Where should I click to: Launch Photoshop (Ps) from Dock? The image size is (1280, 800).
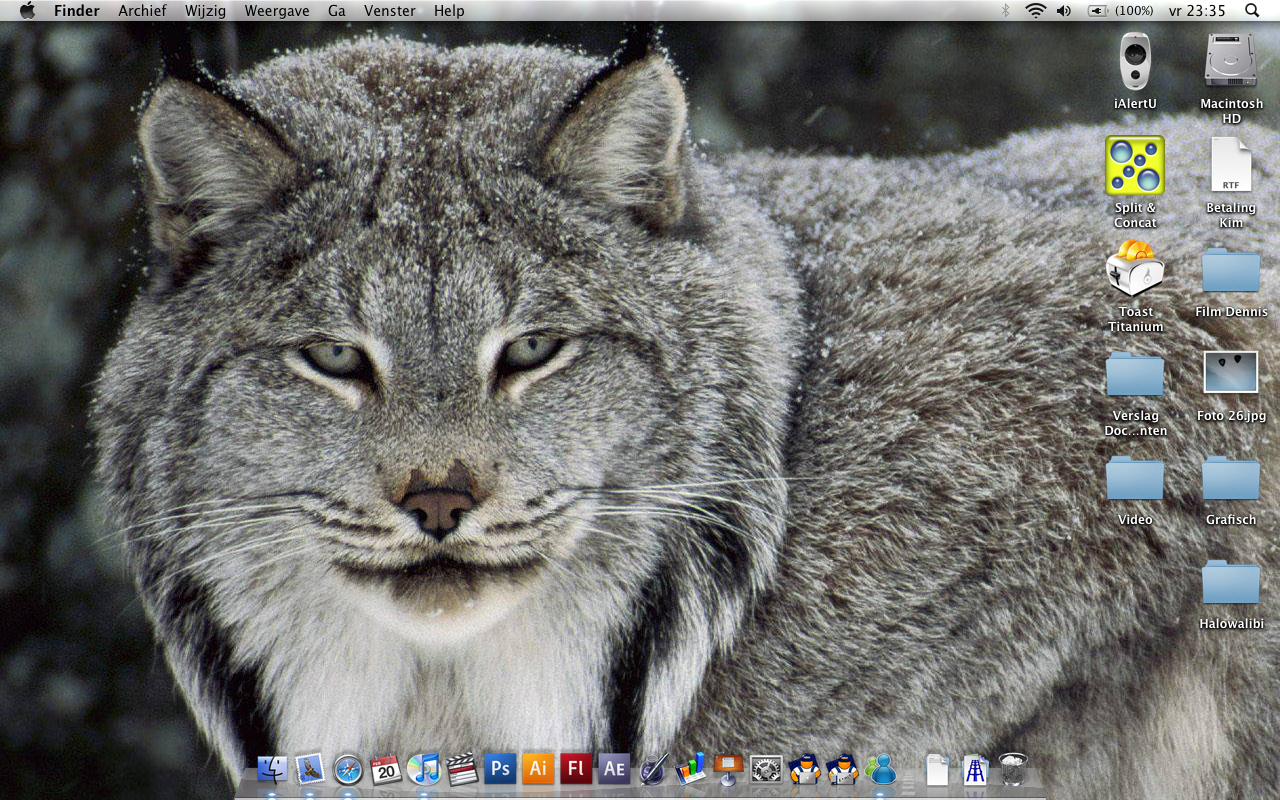500,769
